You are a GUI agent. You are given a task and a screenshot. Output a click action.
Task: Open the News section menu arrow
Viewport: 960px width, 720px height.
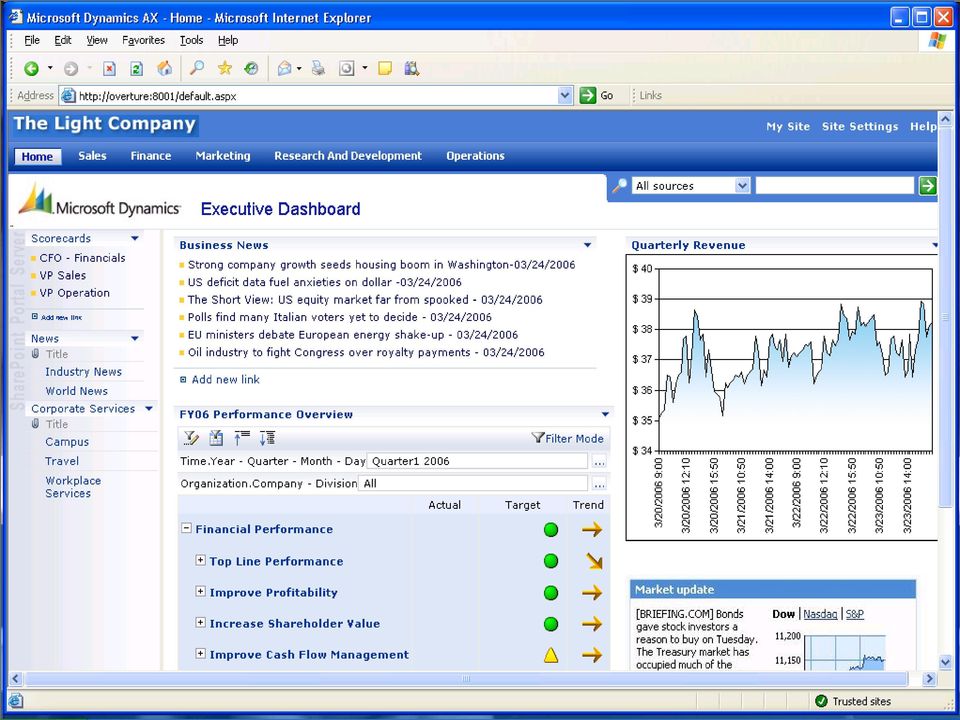(x=135, y=338)
